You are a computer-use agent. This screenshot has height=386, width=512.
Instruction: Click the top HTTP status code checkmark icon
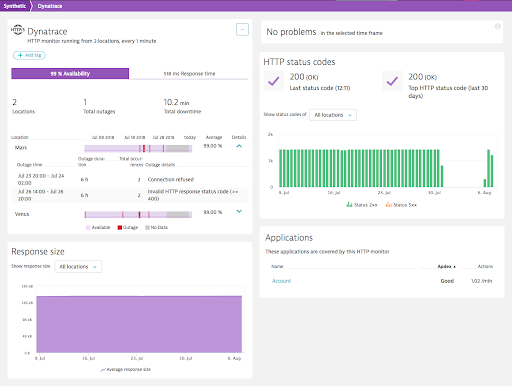click(x=392, y=81)
